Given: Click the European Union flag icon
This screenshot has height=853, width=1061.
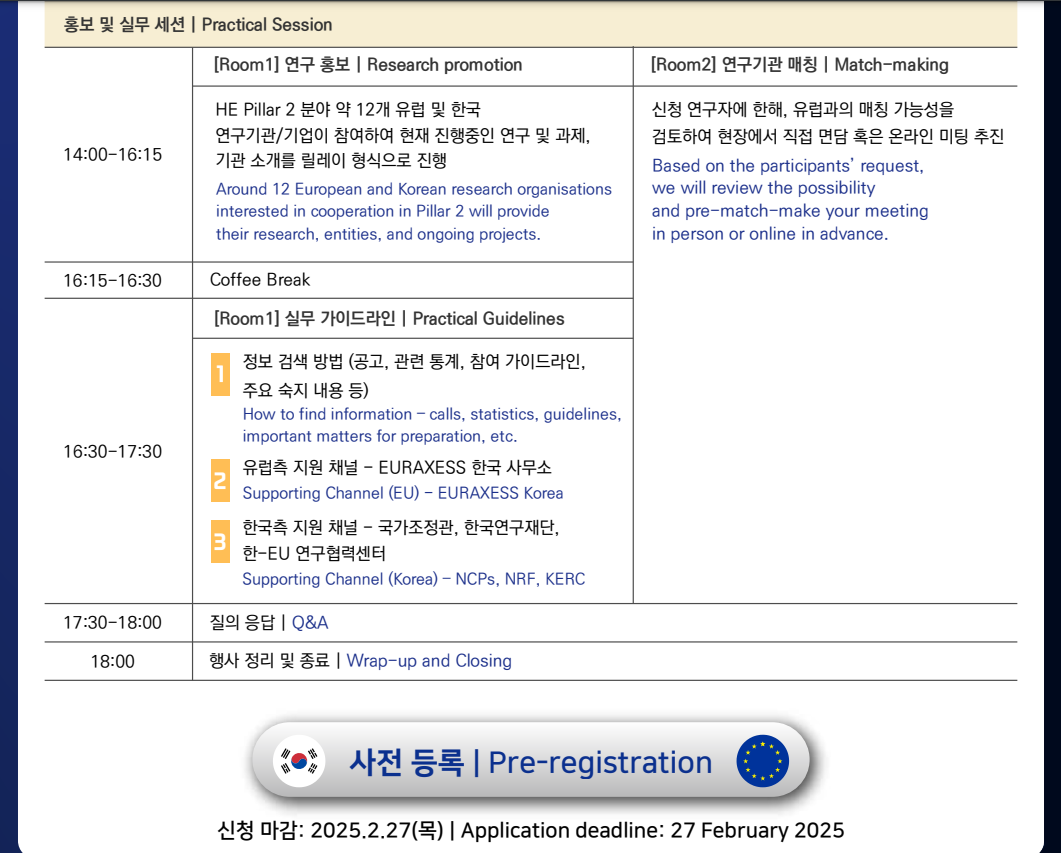Looking at the screenshot, I should pyautogui.click(x=762, y=762).
